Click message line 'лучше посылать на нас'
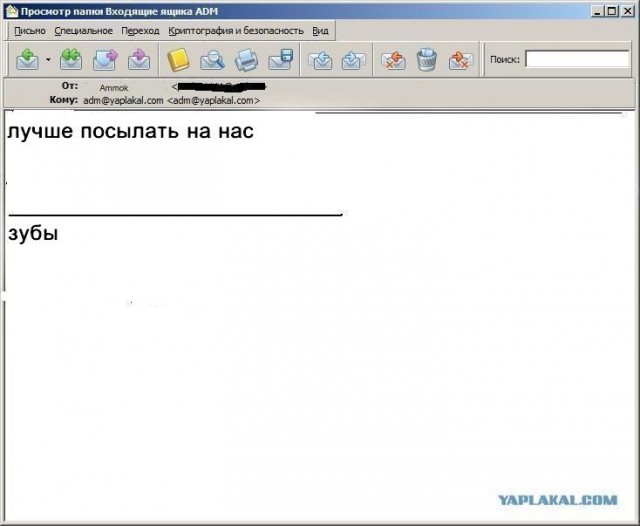This screenshot has height=526, width=640. [x=130, y=131]
